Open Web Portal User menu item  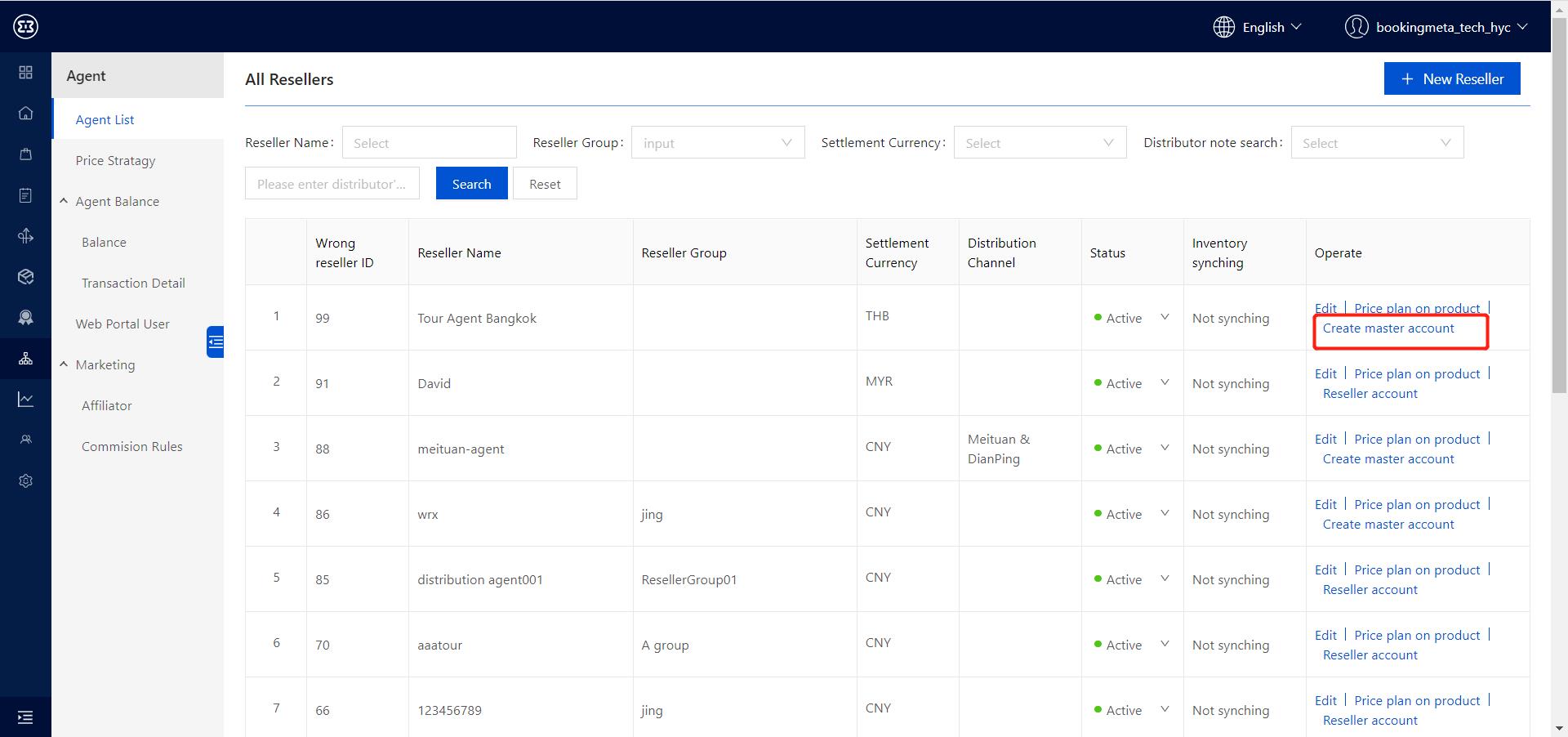[x=122, y=324]
